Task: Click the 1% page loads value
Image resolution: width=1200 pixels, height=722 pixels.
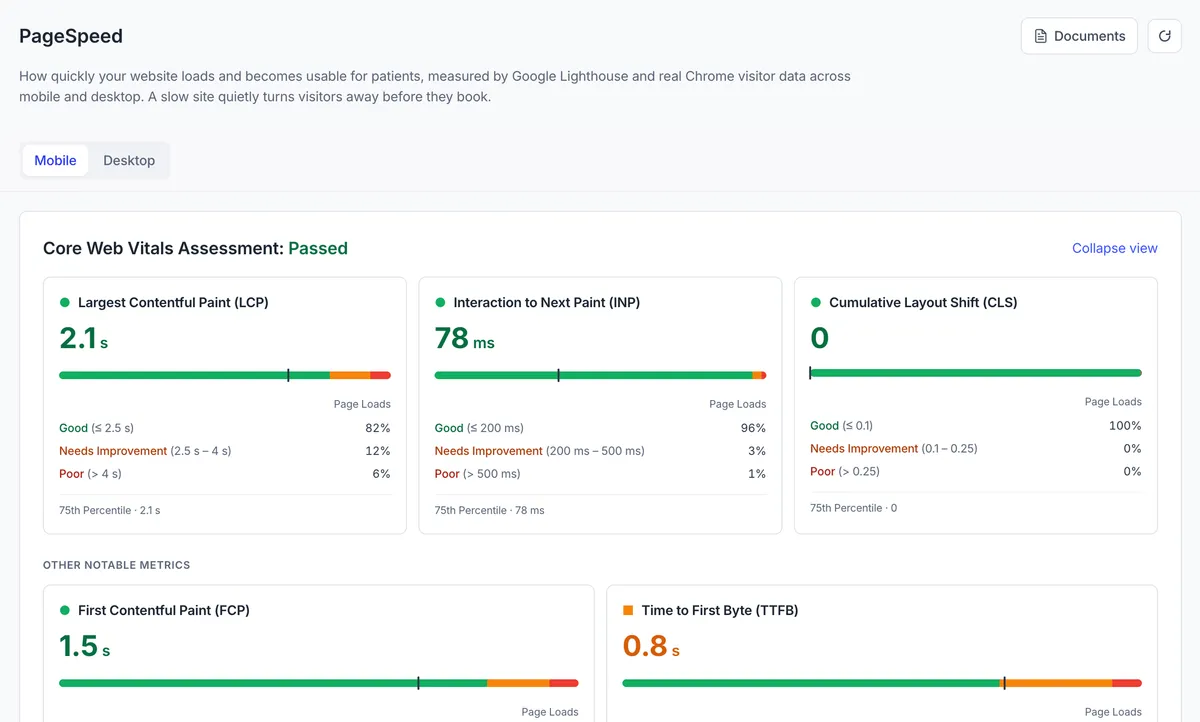Action: coord(757,474)
